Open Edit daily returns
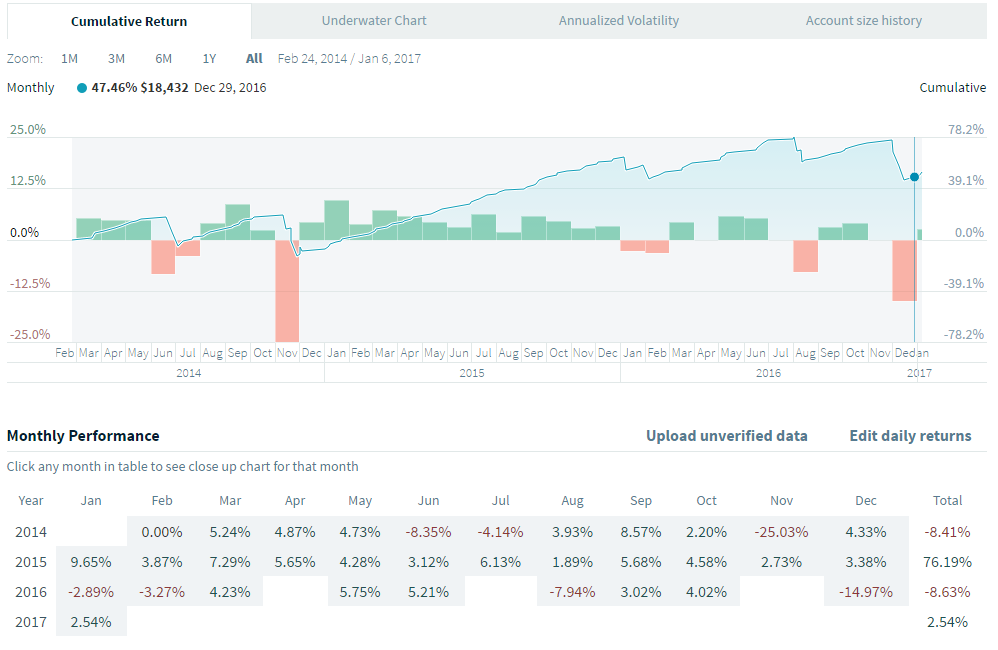Screen dimensions: 998x650 pyautogui.click(x=910, y=435)
